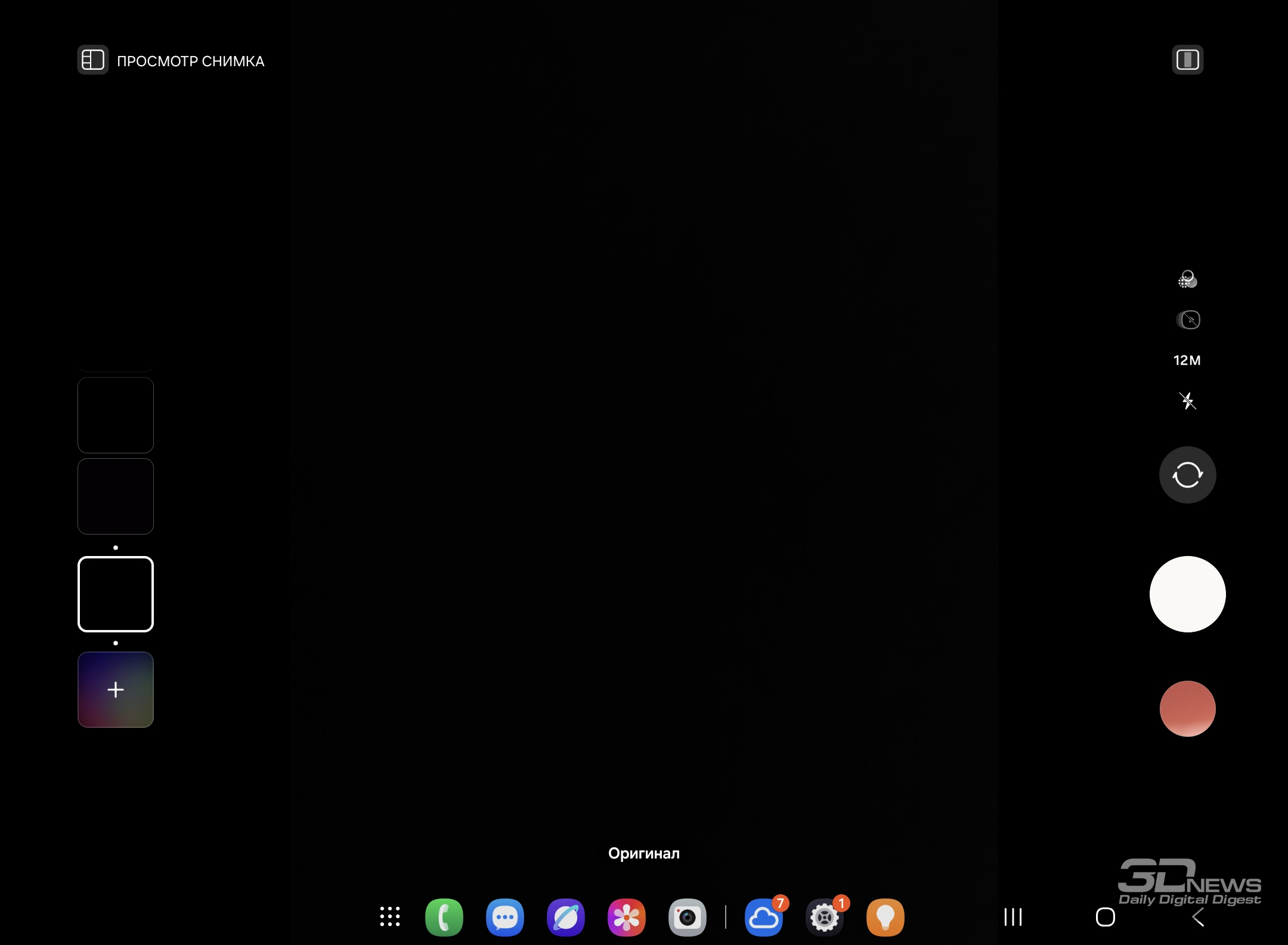Open Settings gear with notification badge
The image size is (1288, 945).
pyautogui.click(x=825, y=917)
